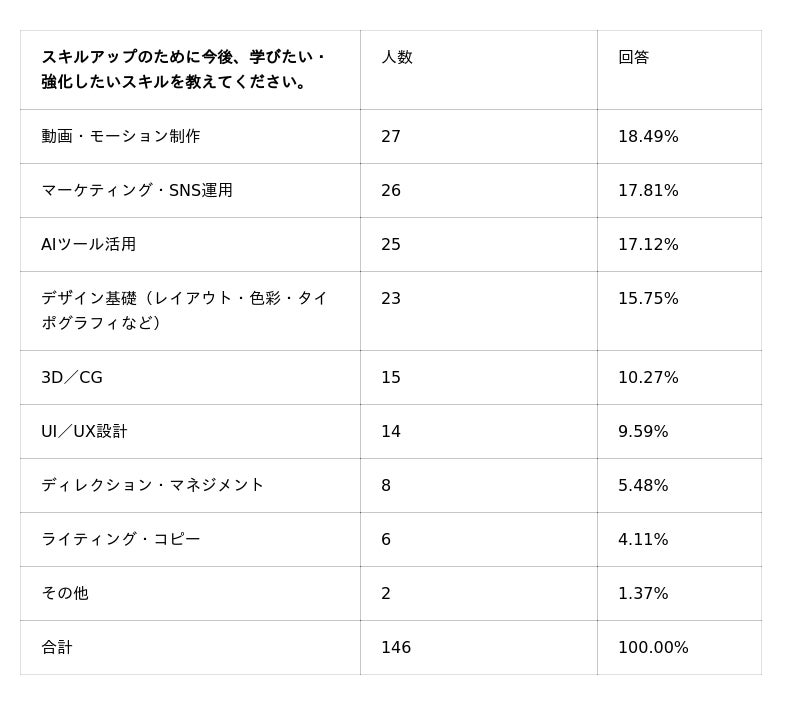The height and width of the screenshot is (705, 800).
Task: Click the その他 row label
Action: [65, 594]
